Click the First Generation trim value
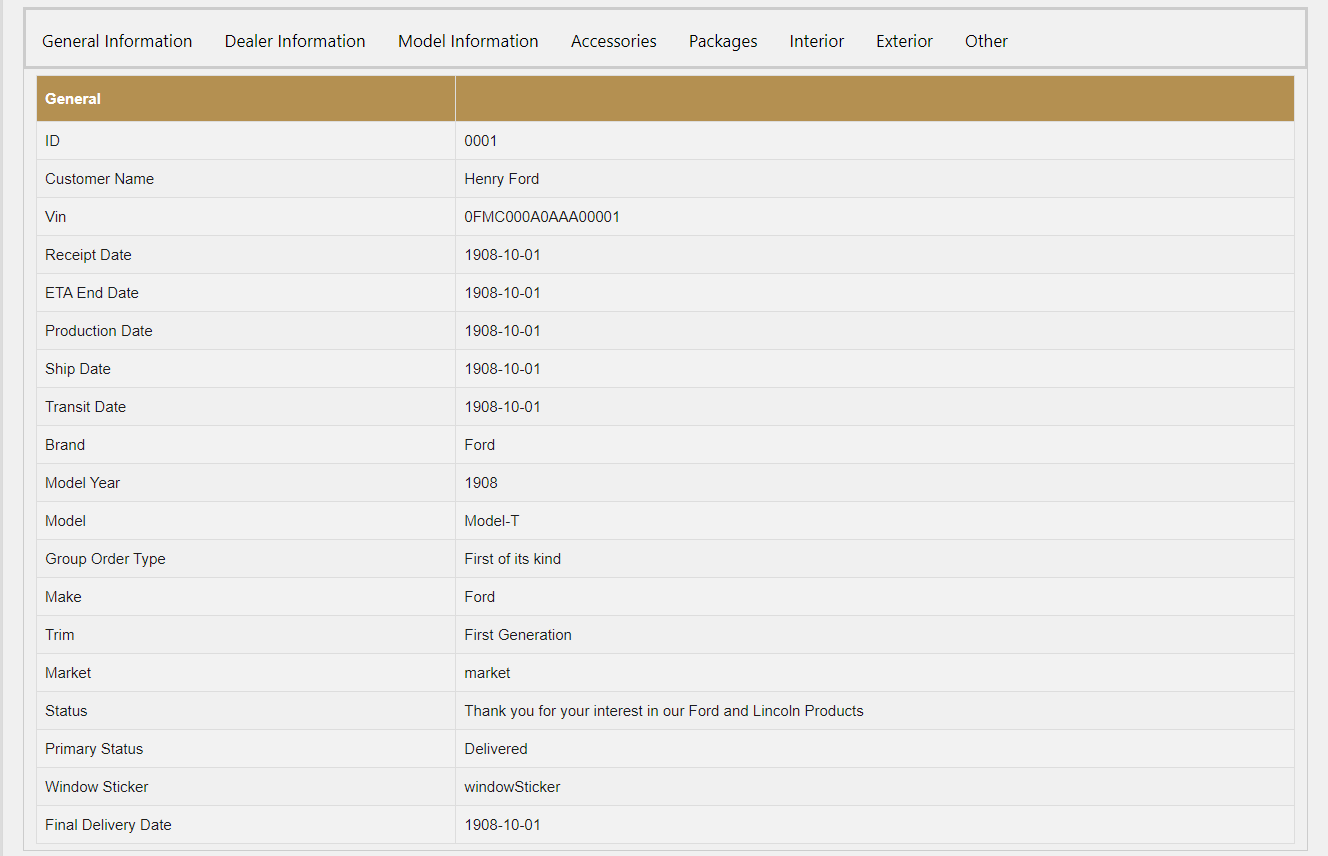The height and width of the screenshot is (856, 1328). coord(518,635)
